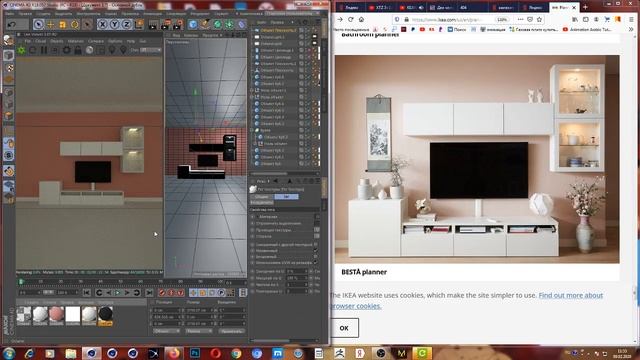Click the Применить apply button

tap(232, 331)
